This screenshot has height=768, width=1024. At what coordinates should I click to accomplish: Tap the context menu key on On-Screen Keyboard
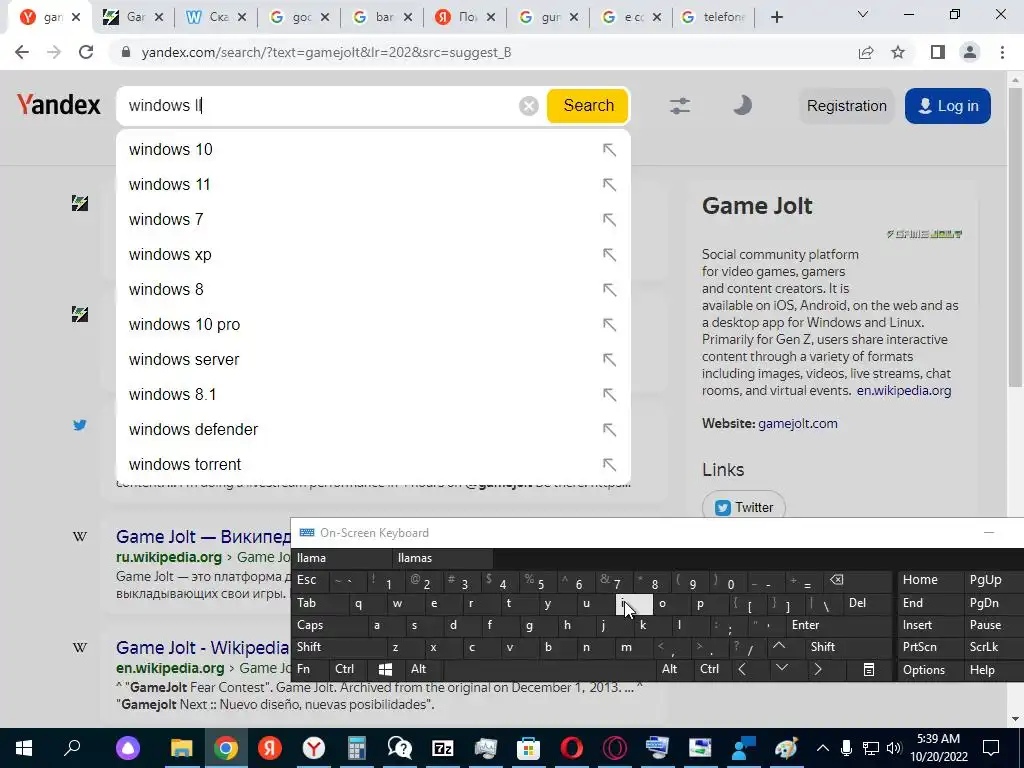click(x=869, y=669)
